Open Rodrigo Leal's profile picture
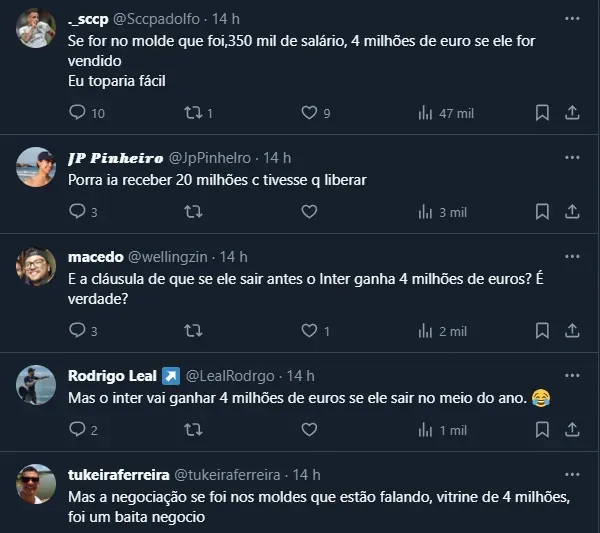The image size is (600, 533). pos(37,385)
